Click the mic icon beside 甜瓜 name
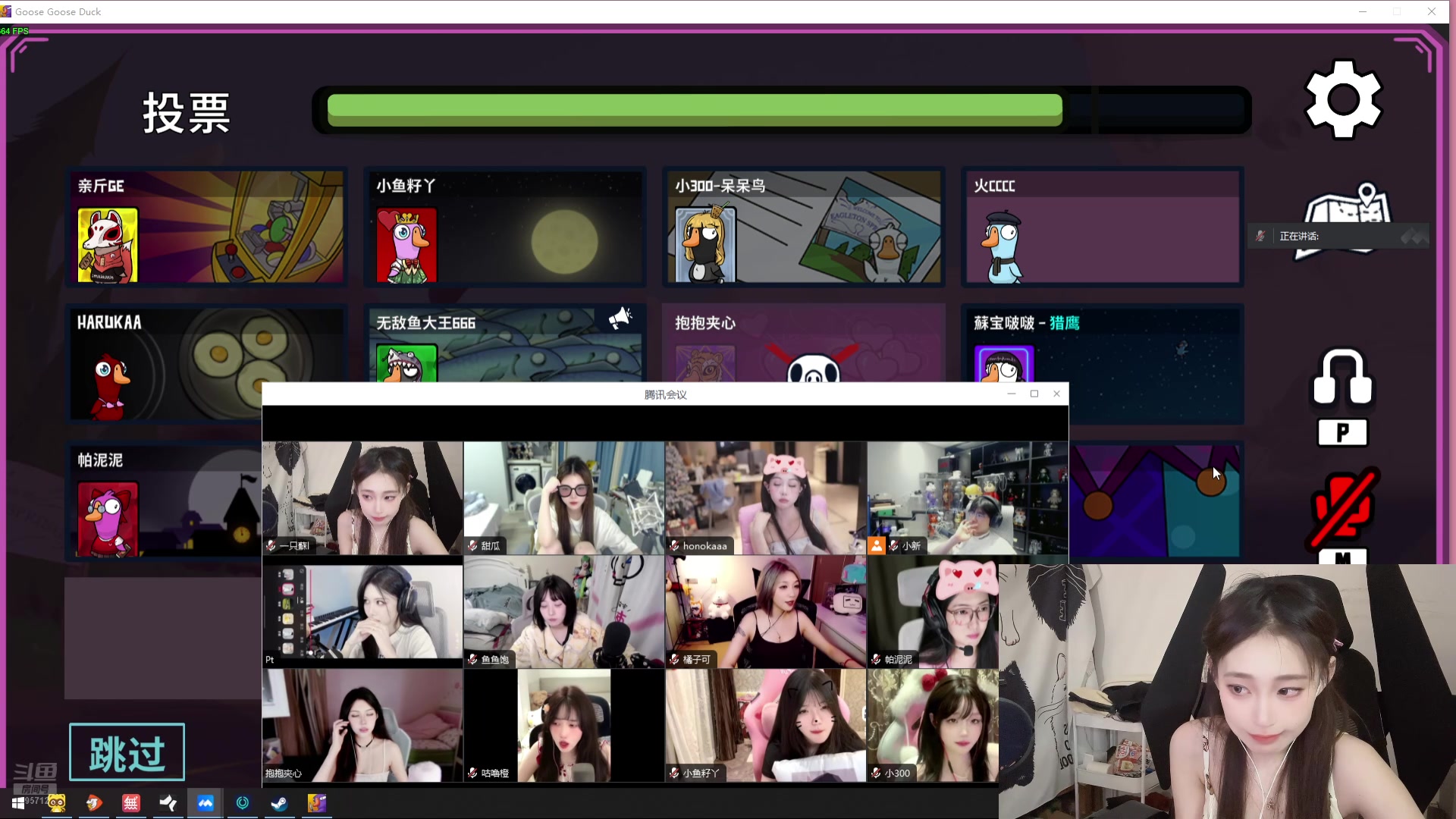Viewport: 1456px width, 819px height. (472, 545)
